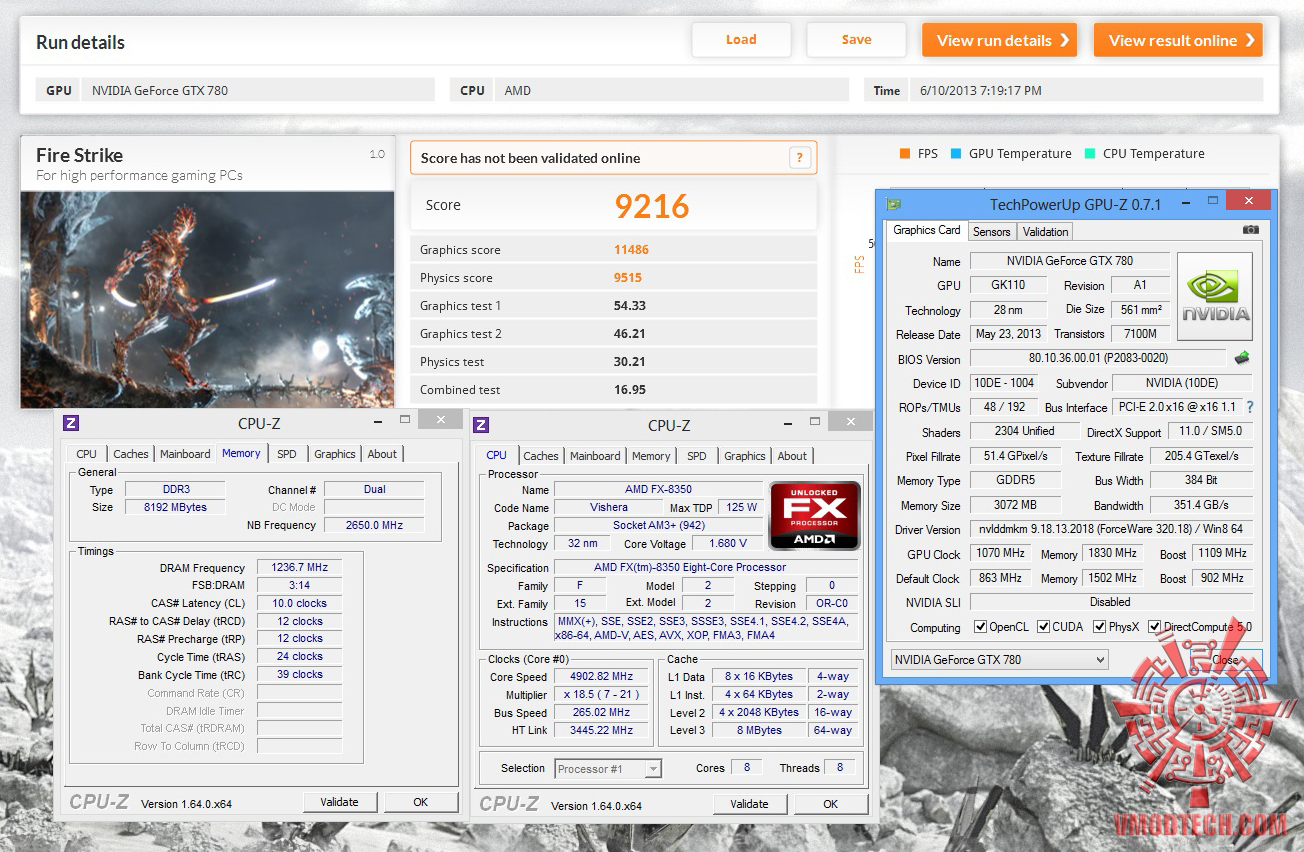This screenshot has width=1304, height=852.
Task: Select the Graphics Card tab in GPU-Z
Action: [926, 230]
